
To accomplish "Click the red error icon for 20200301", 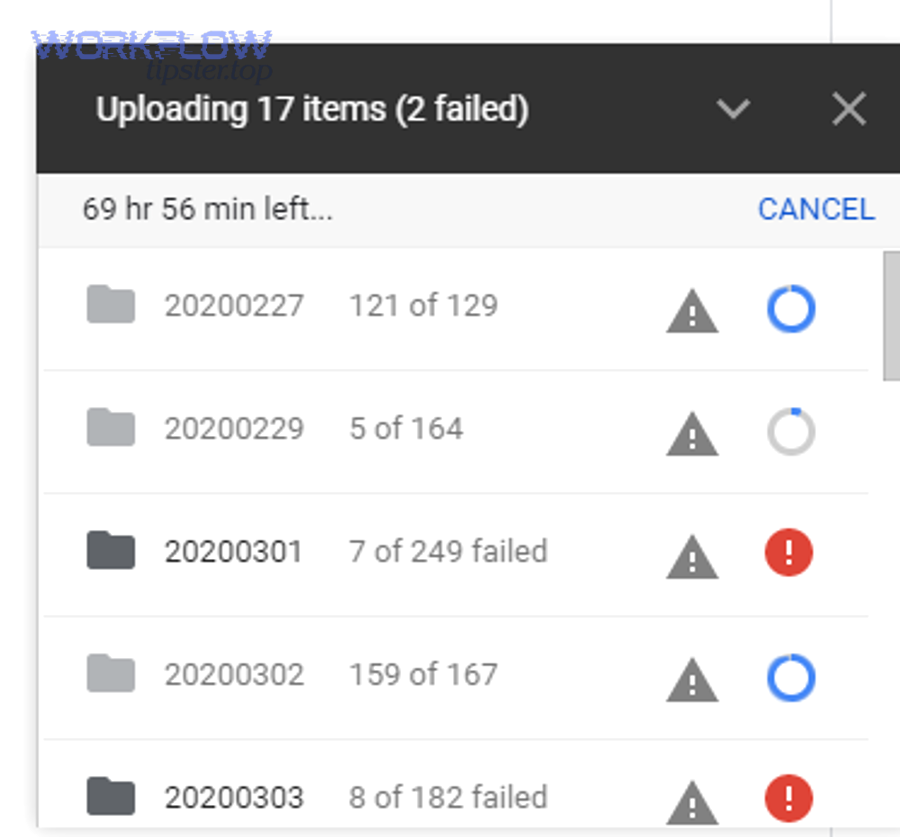I will (789, 552).
